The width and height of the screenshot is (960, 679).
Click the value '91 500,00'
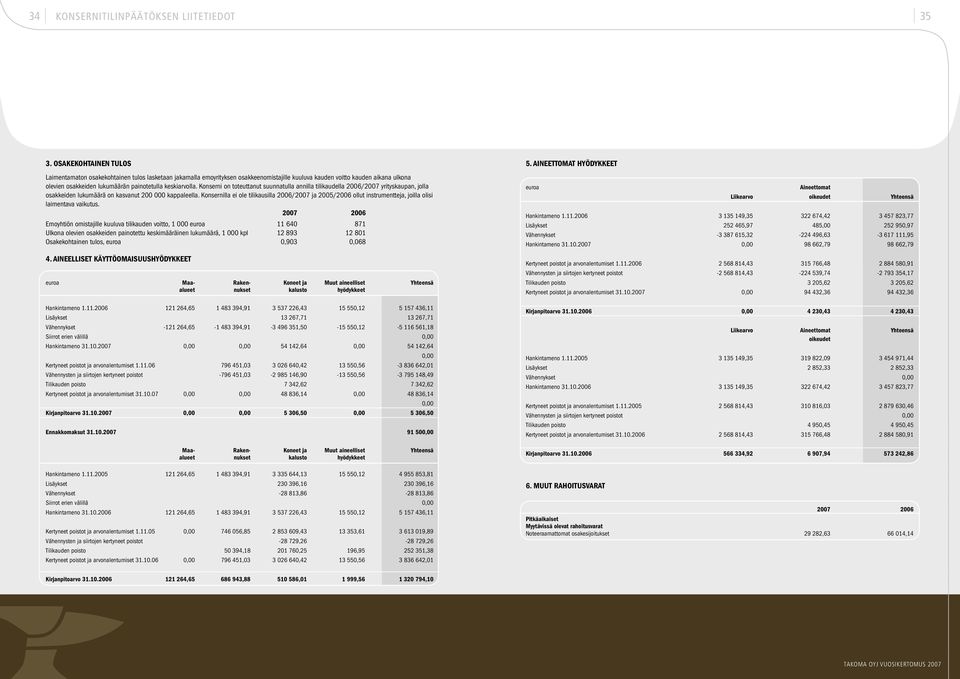420,432
